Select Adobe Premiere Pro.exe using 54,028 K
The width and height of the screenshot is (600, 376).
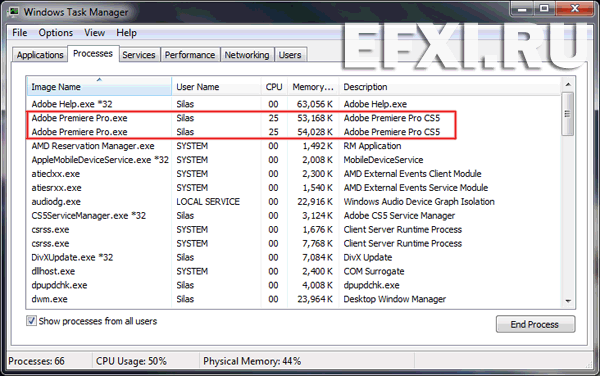(293, 132)
